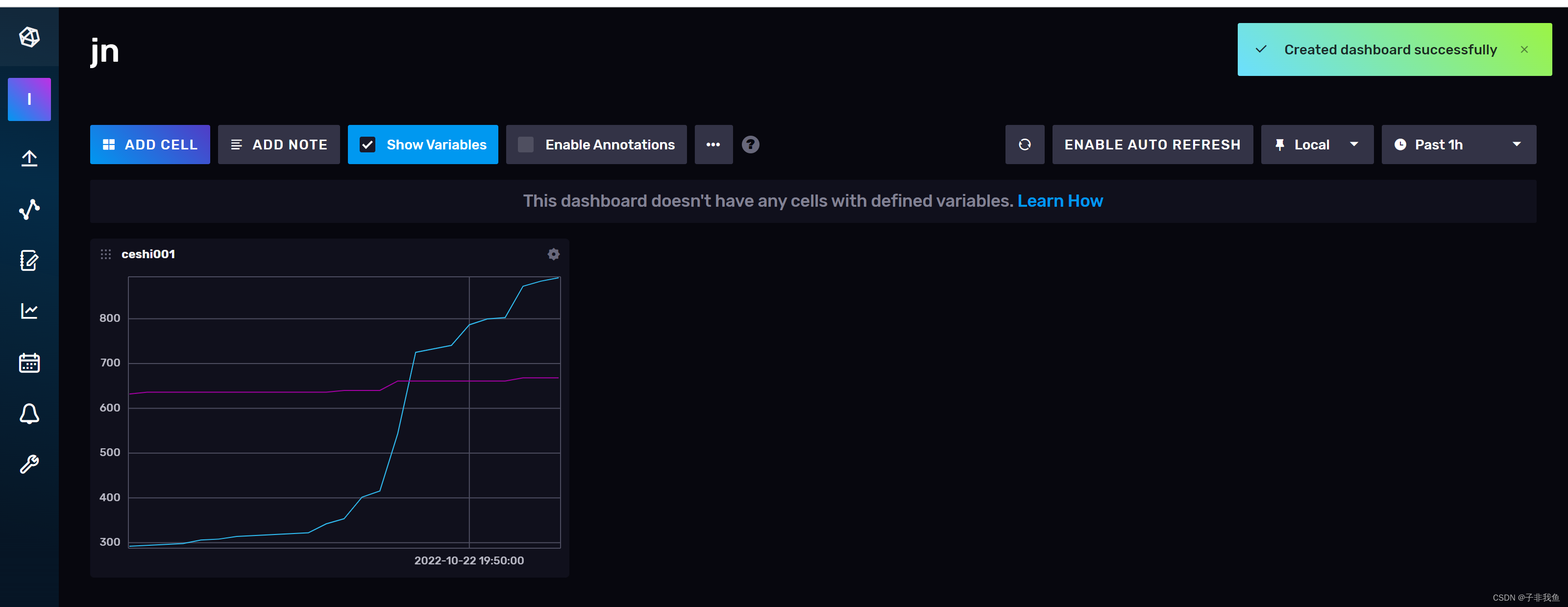Dismiss the dashboard created notification
The image size is (1568, 607).
point(1523,50)
